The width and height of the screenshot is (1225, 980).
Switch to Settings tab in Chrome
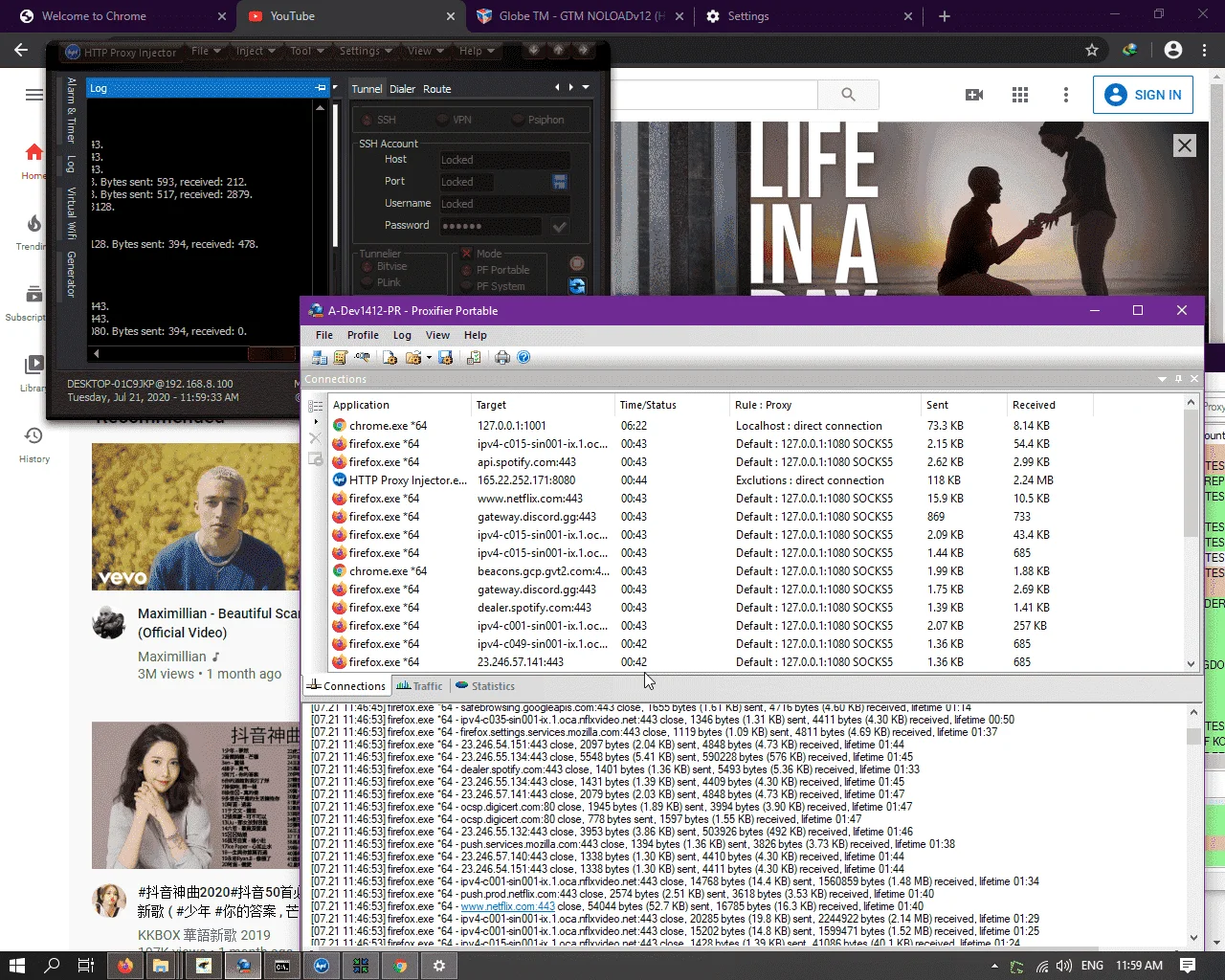pyautogui.click(x=809, y=16)
